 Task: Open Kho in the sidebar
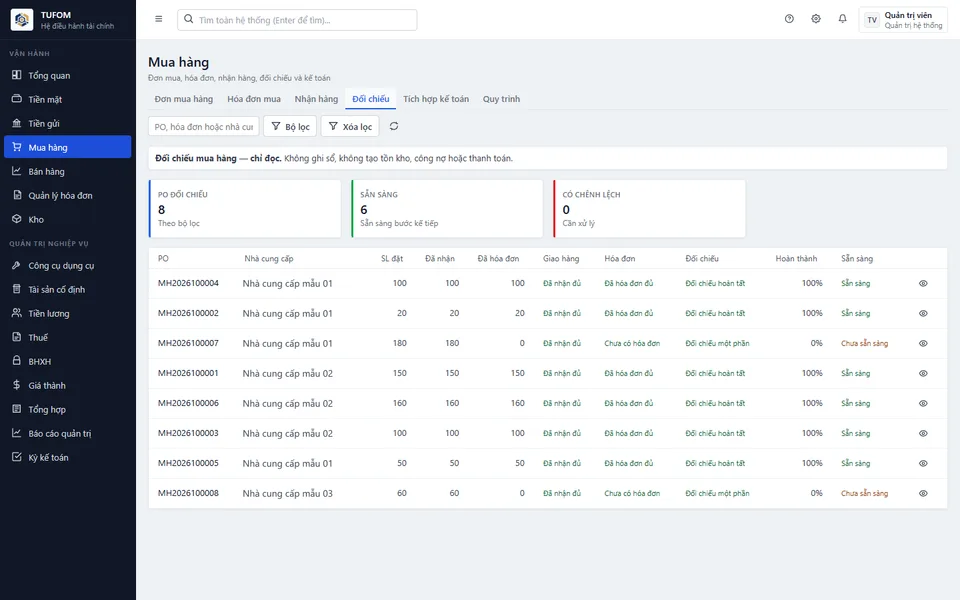point(67,219)
